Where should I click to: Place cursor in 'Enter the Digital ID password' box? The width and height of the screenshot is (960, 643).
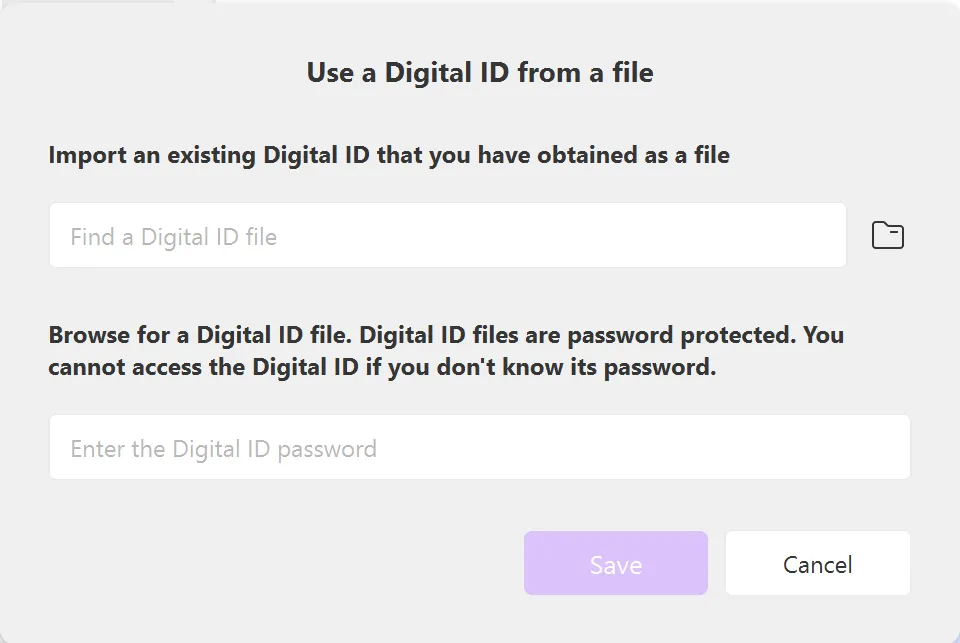click(x=479, y=448)
